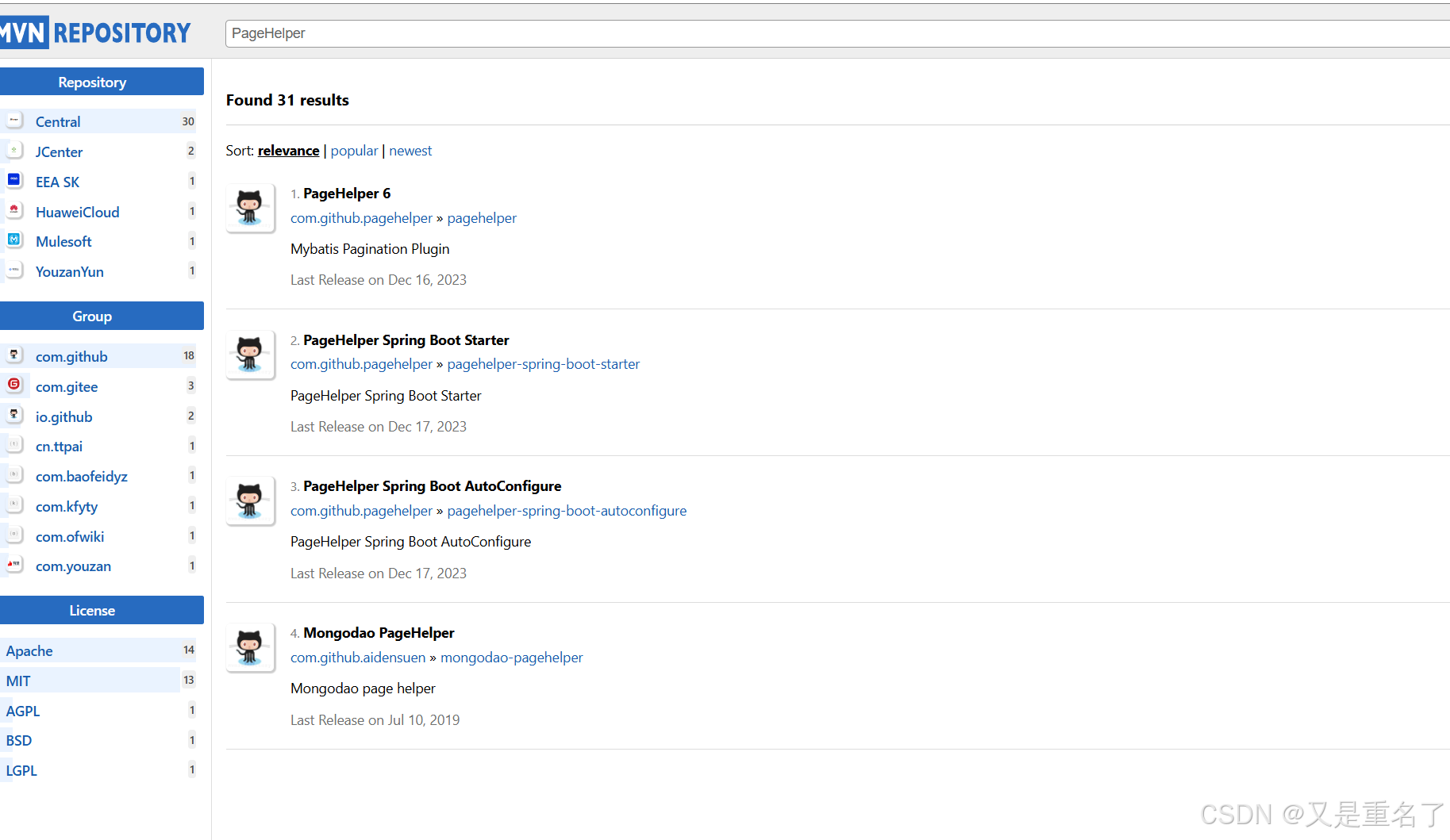Click the com.ofwiki group icon
The width and height of the screenshot is (1450, 840).
click(14, 535)
